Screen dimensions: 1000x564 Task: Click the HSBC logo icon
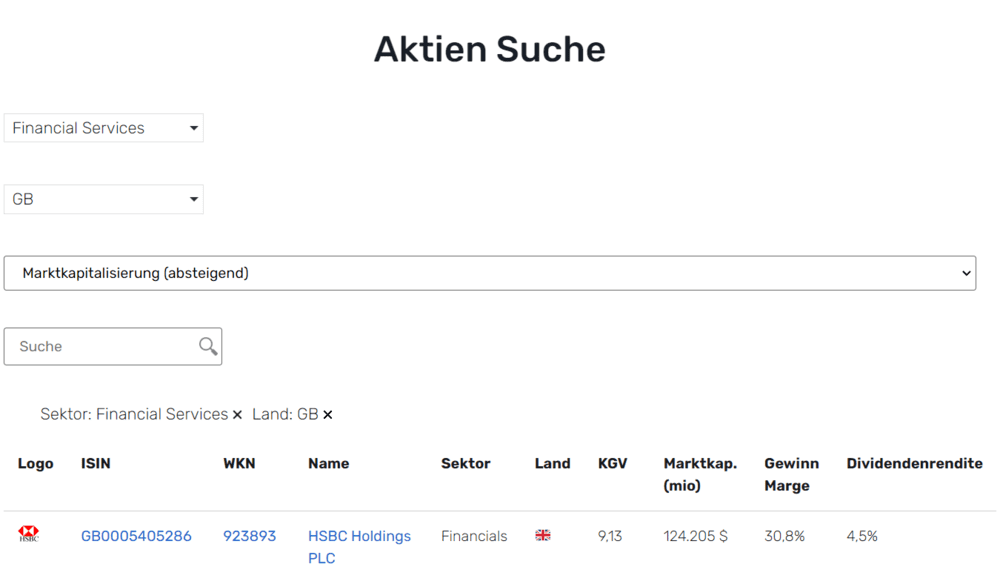29,533
